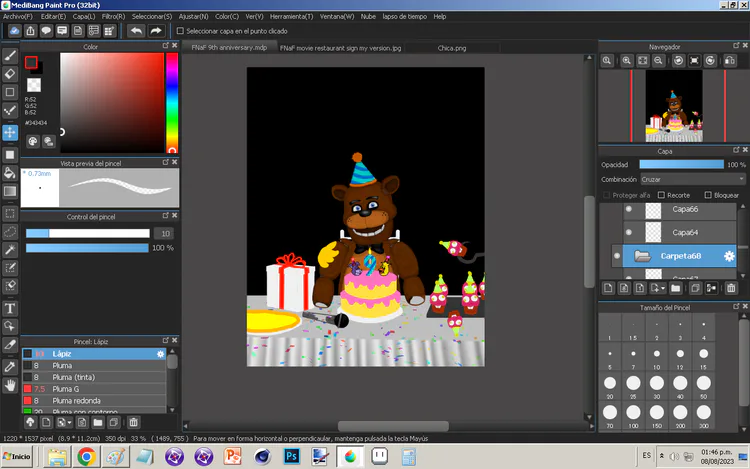
Task: Click the Inicio start button
Action: (17, 456)
